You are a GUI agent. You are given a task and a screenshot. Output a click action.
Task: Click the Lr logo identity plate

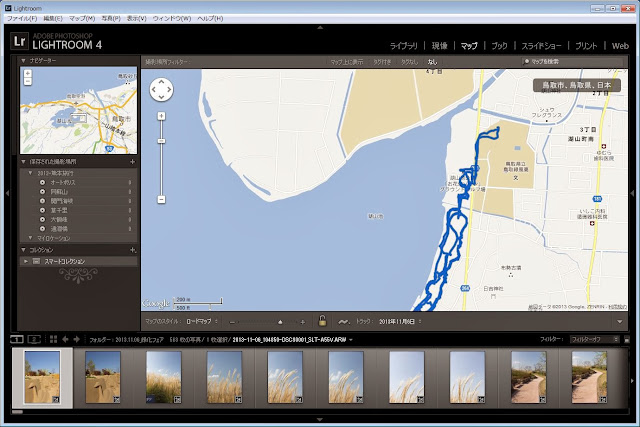pos(19,41)
